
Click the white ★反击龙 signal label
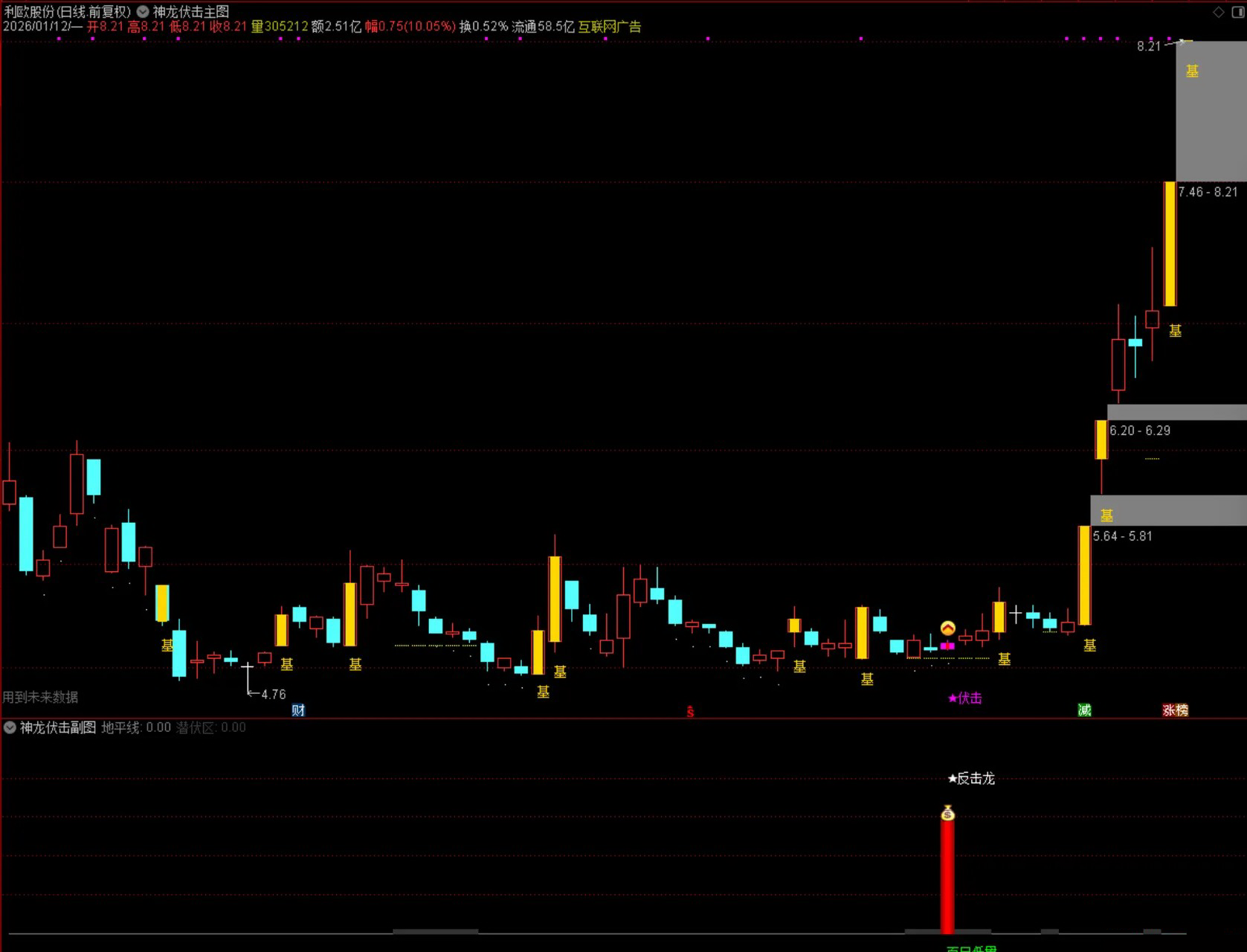tap(971, 778)
